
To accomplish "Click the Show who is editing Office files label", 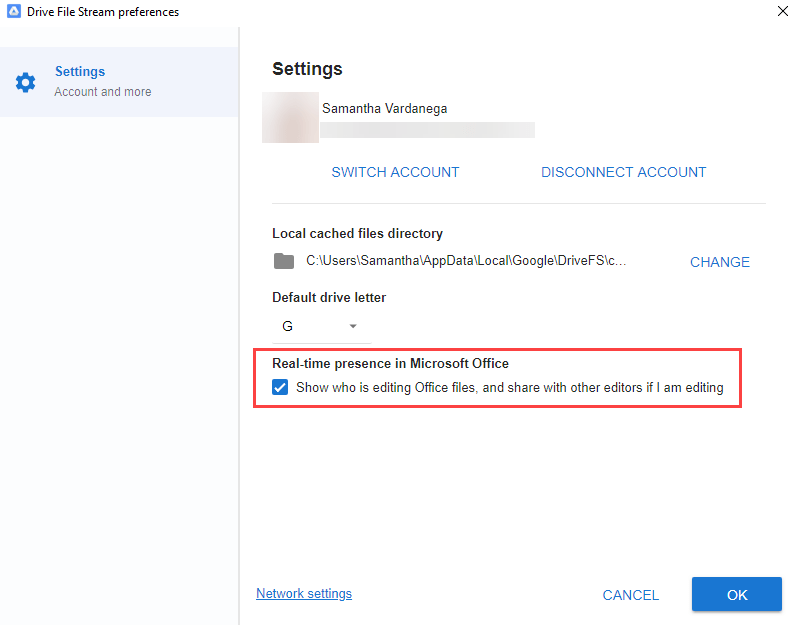I will [x=510, y=388].
